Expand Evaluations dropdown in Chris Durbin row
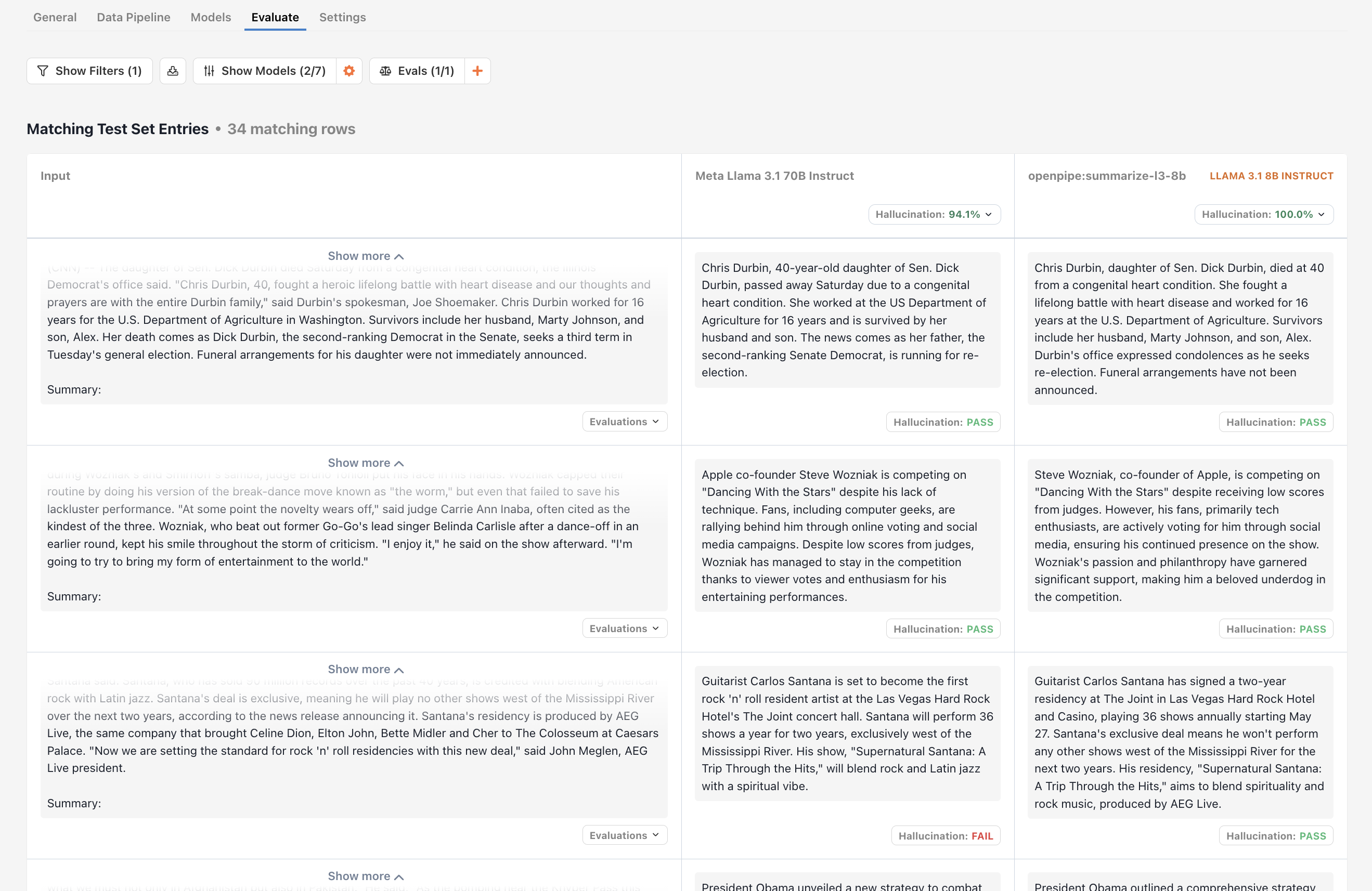The image size is (1372, 891). (x=624, y=422)
